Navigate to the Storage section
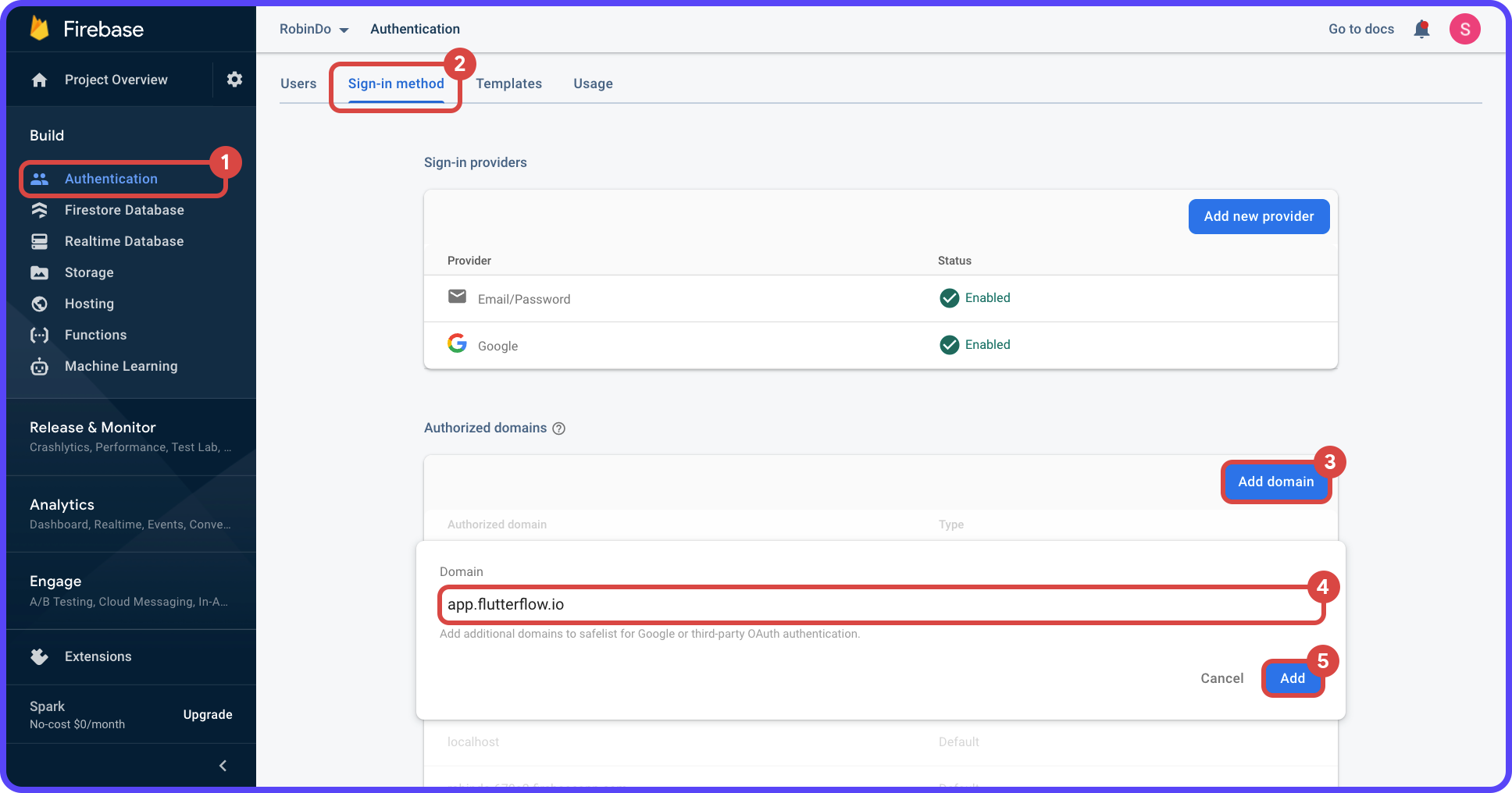The height and width of the screenshot is (793, 1512). [89, 272]
